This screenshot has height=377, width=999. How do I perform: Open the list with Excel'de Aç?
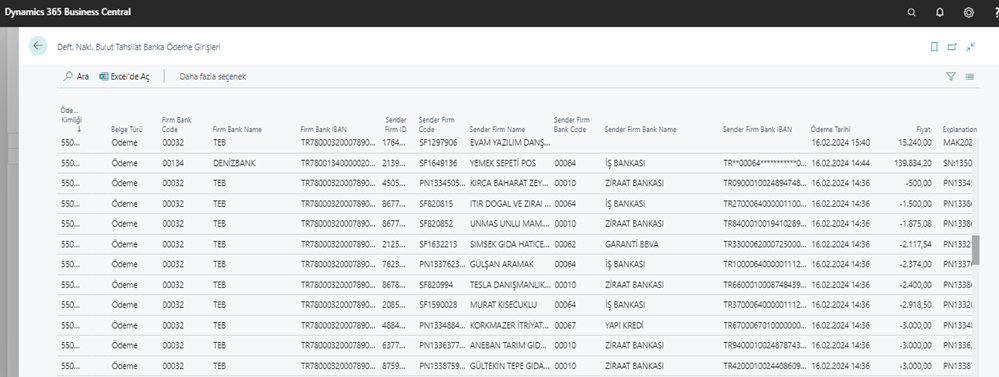tap(124, 76)
